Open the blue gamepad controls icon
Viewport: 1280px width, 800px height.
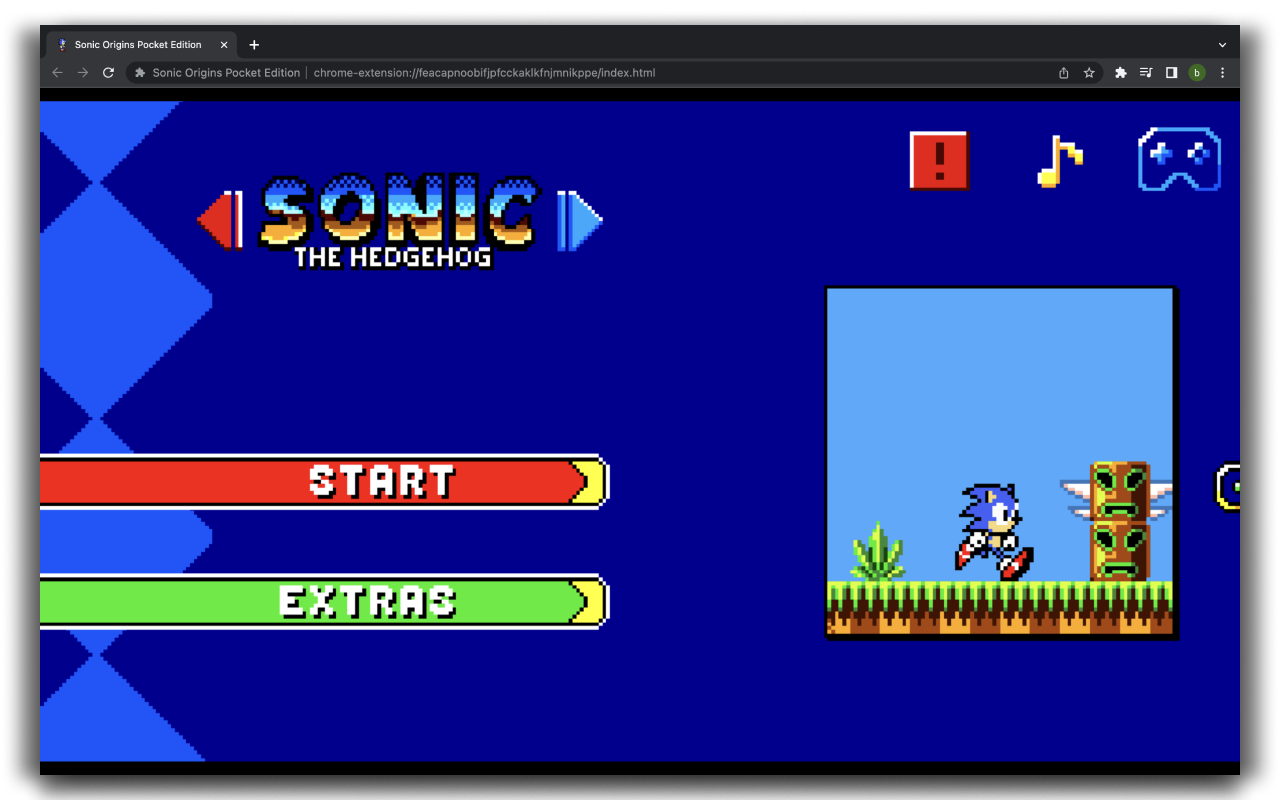pyautogui.click(x=1180, y=159)
